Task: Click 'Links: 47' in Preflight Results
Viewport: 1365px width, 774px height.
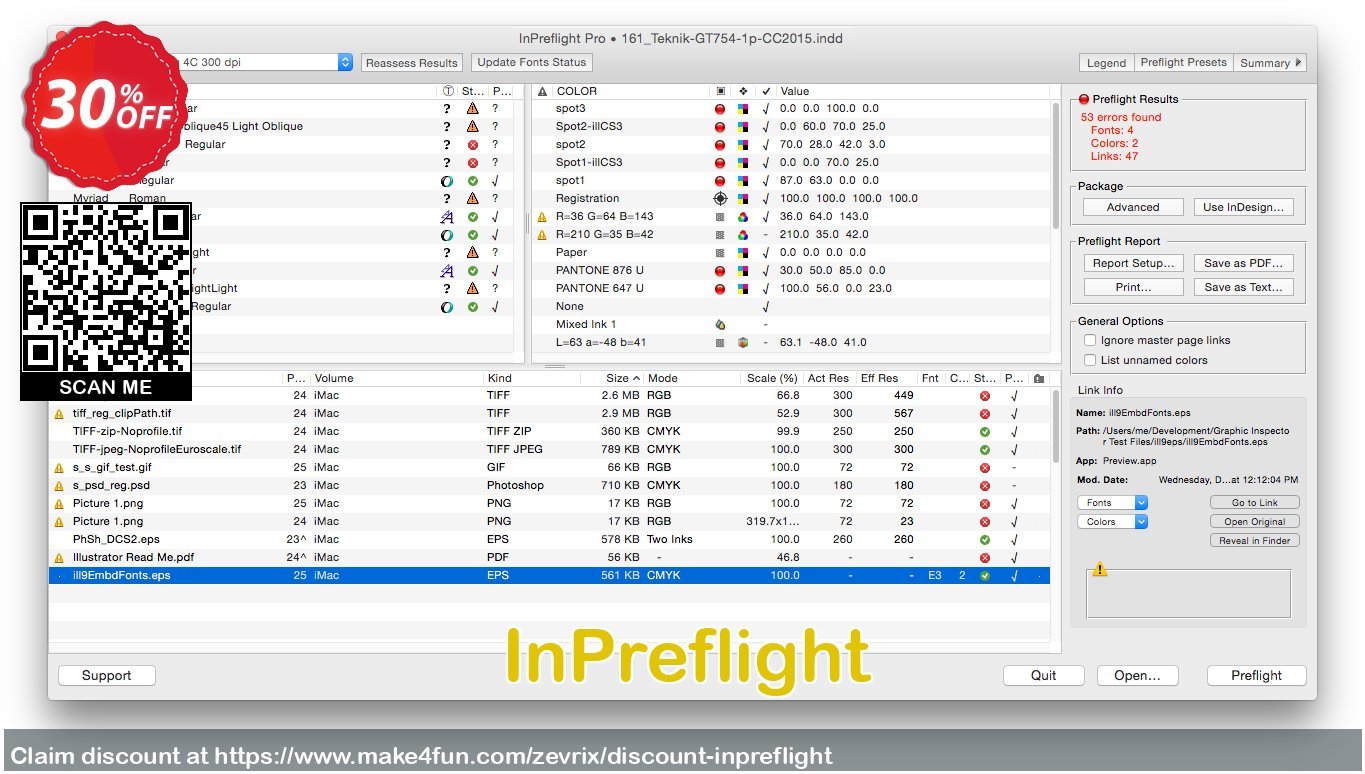Action: 1114,156
